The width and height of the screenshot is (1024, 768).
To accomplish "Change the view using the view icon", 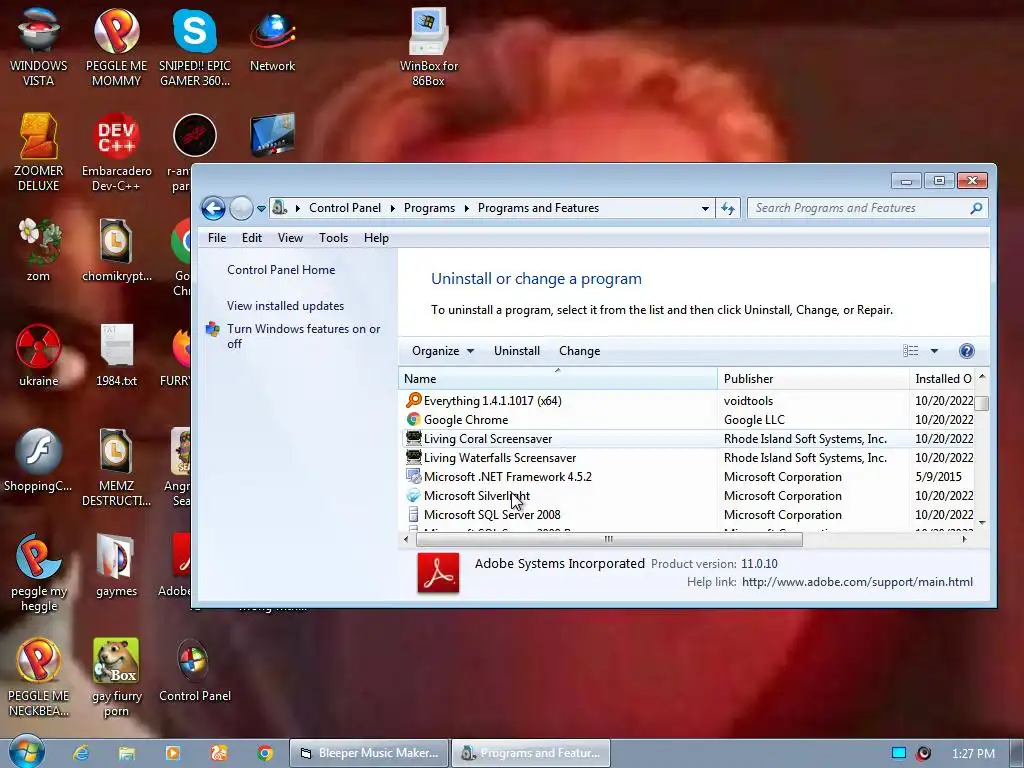I will point(910,351).
